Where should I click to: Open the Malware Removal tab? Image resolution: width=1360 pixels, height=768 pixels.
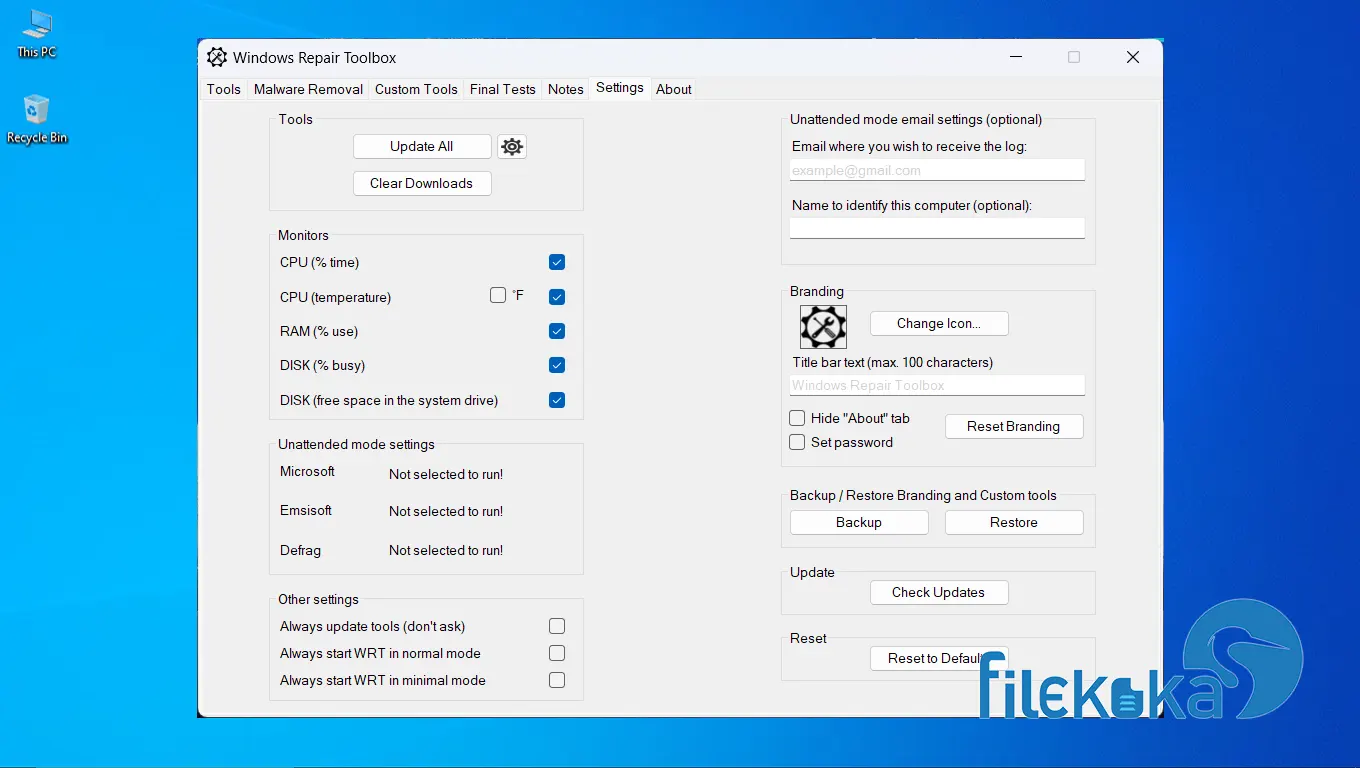tap(308, 89)
